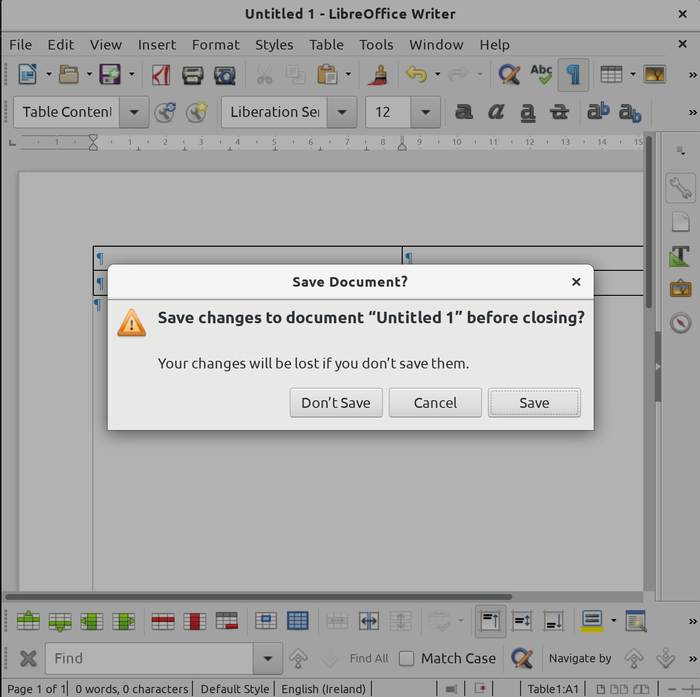Click Cancel in Save Document dialog
Image resolution: width=700 pixels, height=697 pixels.
point(435,403)
